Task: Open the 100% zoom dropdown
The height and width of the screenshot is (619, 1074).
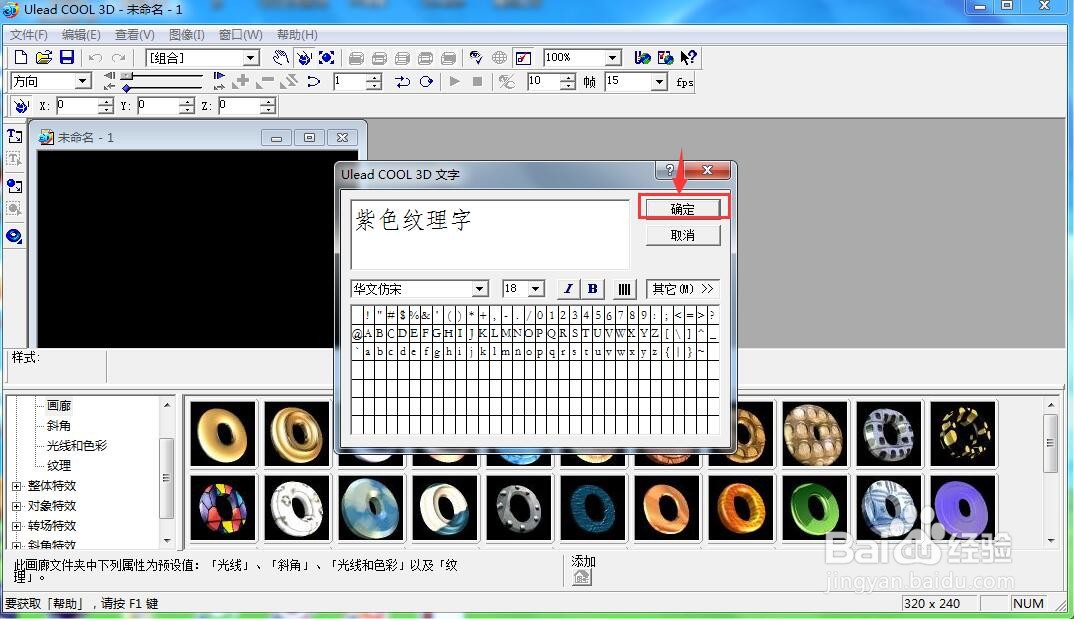Action: point(613,58)
